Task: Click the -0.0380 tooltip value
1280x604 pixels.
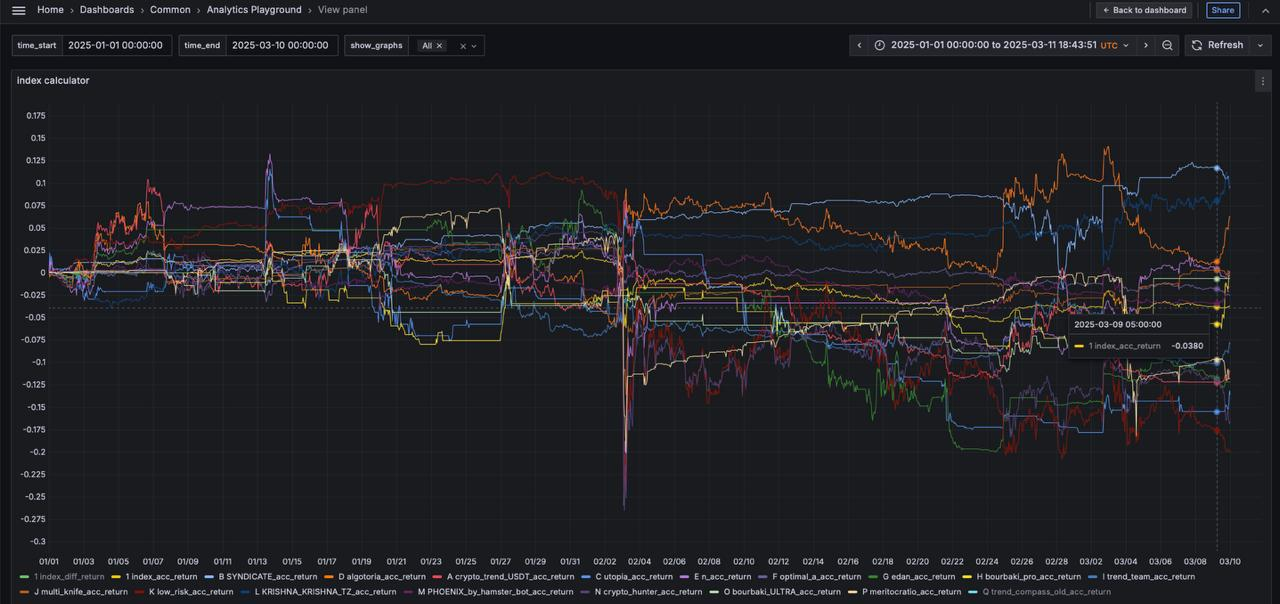Action: pyautogui.click(x=1186, y=346)
